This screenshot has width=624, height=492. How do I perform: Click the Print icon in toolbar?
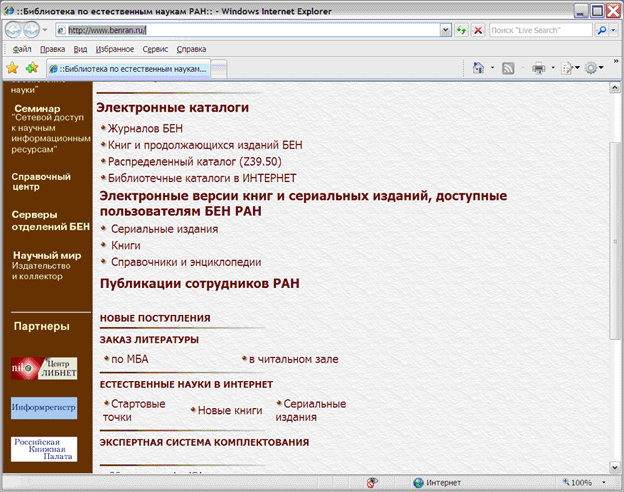538,68
